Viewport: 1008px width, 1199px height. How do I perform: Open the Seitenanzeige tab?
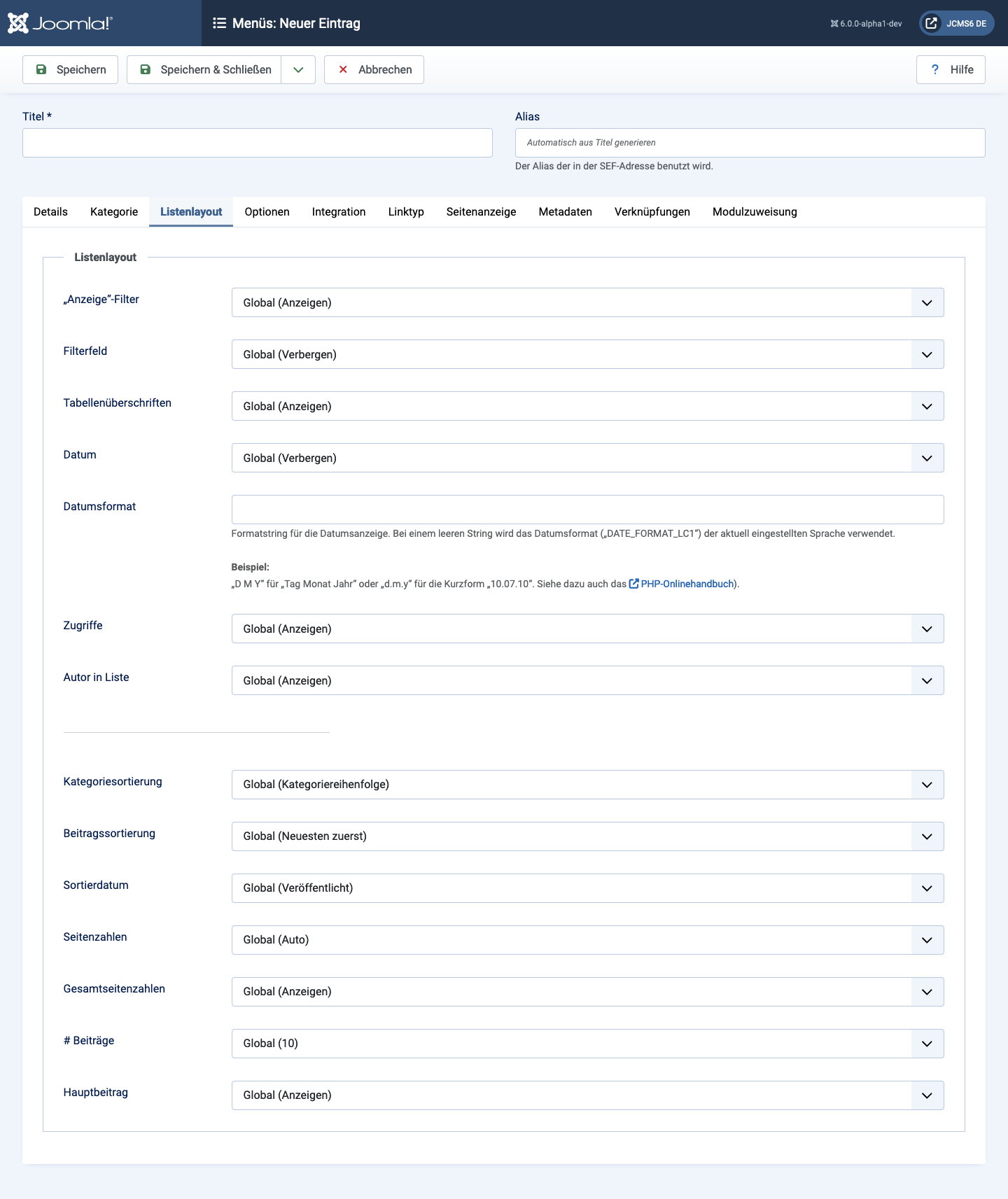[x=482, y=211]
